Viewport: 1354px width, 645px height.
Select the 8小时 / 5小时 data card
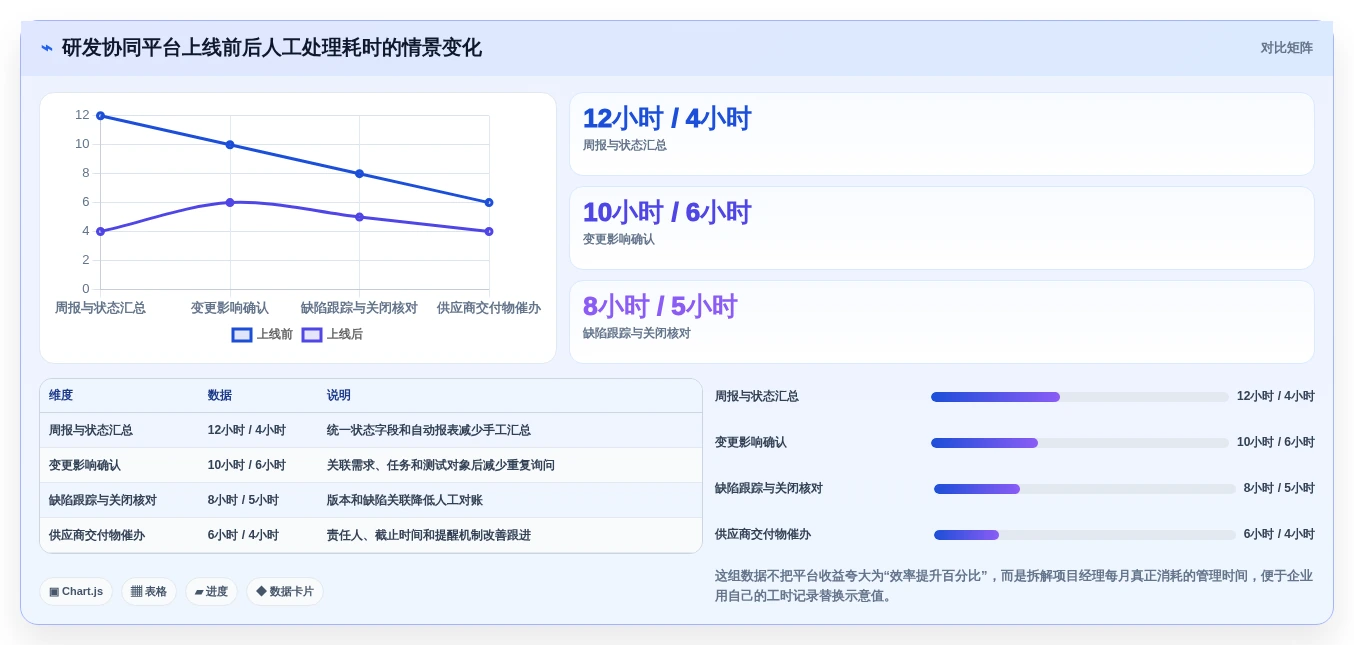click(x=941, y=322)
